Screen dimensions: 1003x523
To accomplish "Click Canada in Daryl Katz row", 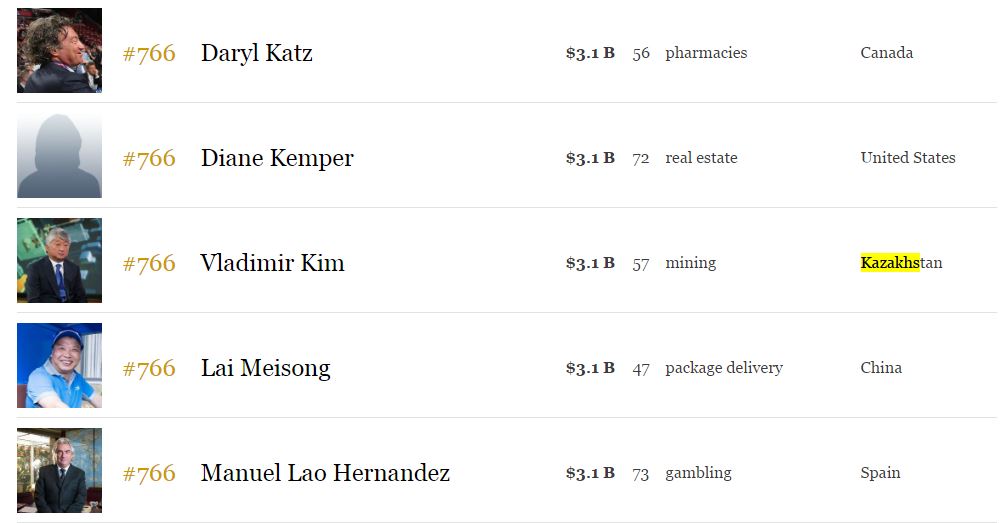I will pos(887,52).
